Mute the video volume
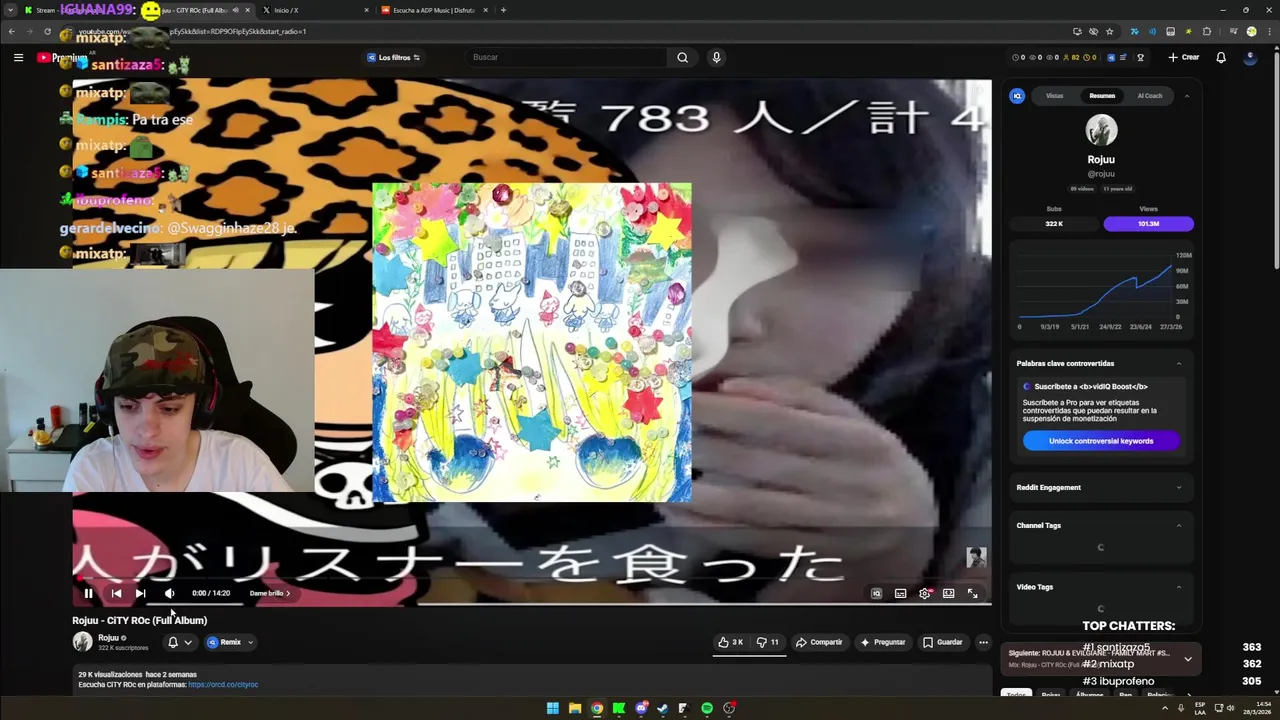Image resolution: width=1280 pixels, height=720 pixels. pos(169,593)
